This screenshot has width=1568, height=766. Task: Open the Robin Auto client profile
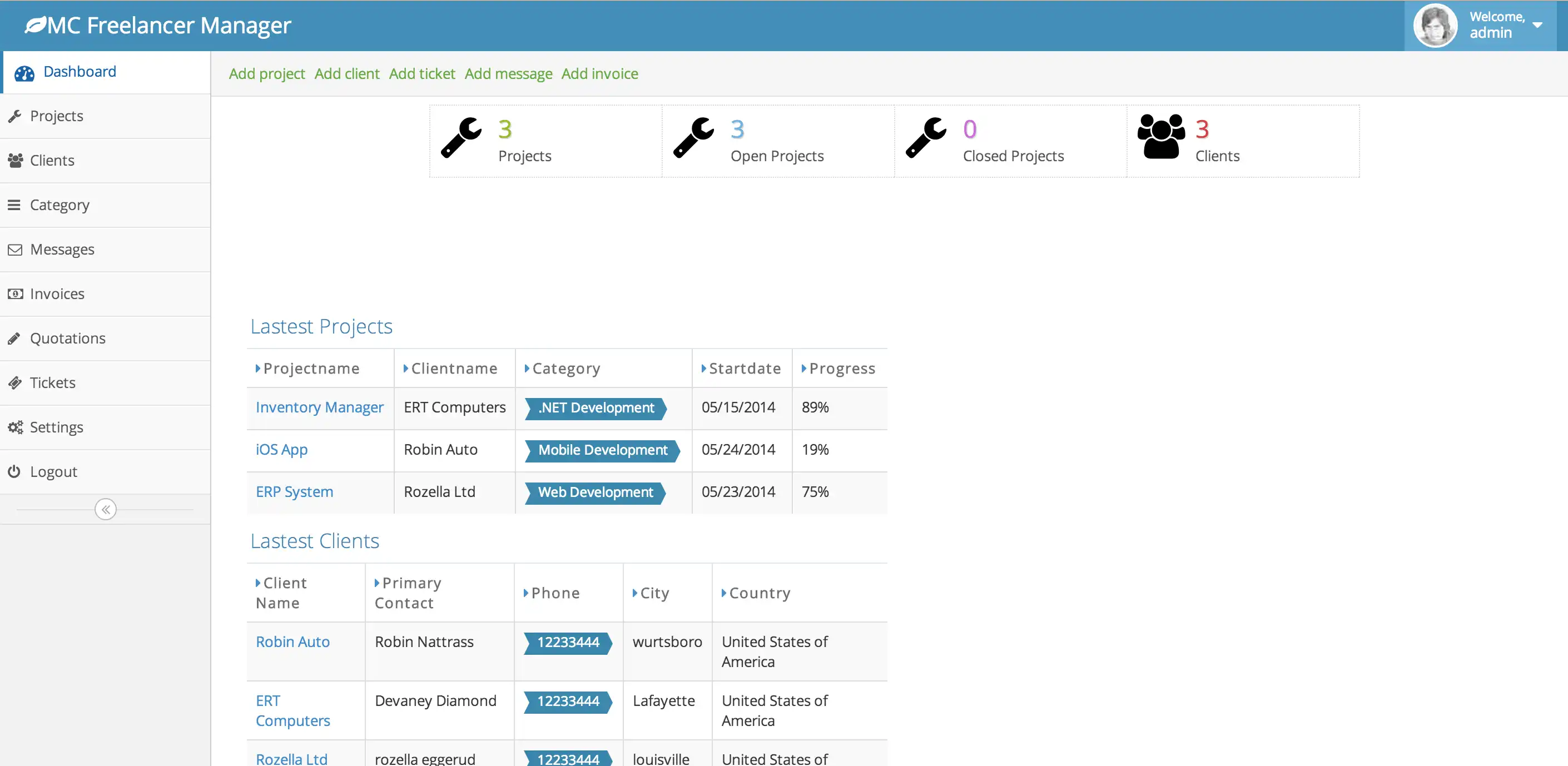(x=293, y=641)
